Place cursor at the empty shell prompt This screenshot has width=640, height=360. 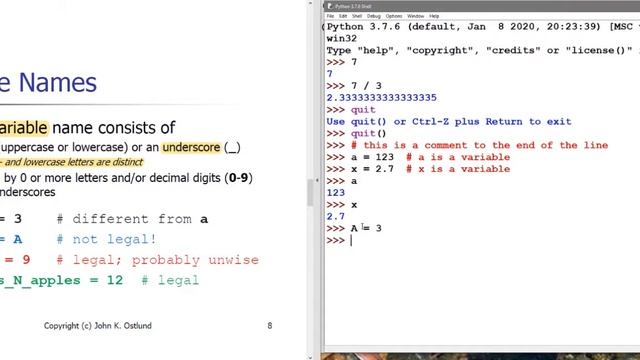tap(351, 240)
